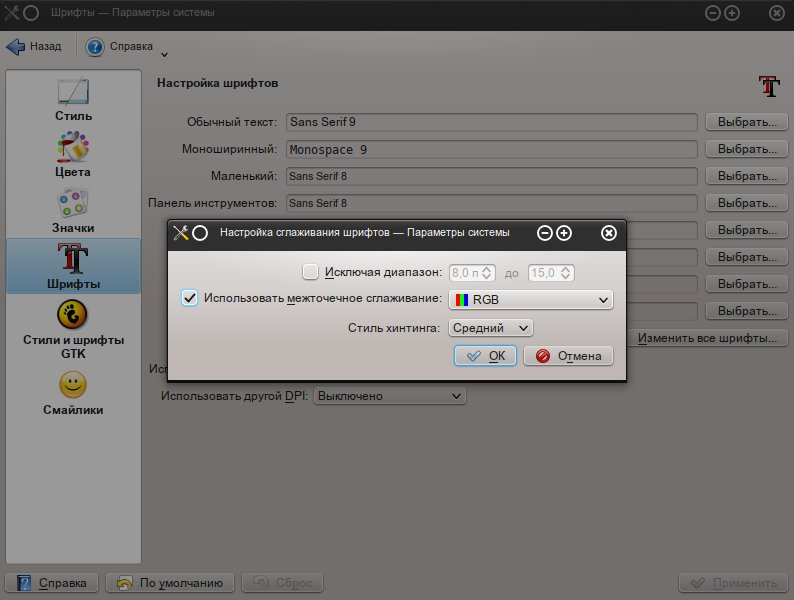Expand the Использовать другой DPI dropdown
This screenshot has width=794, height=600.
(x=390, y=396)
